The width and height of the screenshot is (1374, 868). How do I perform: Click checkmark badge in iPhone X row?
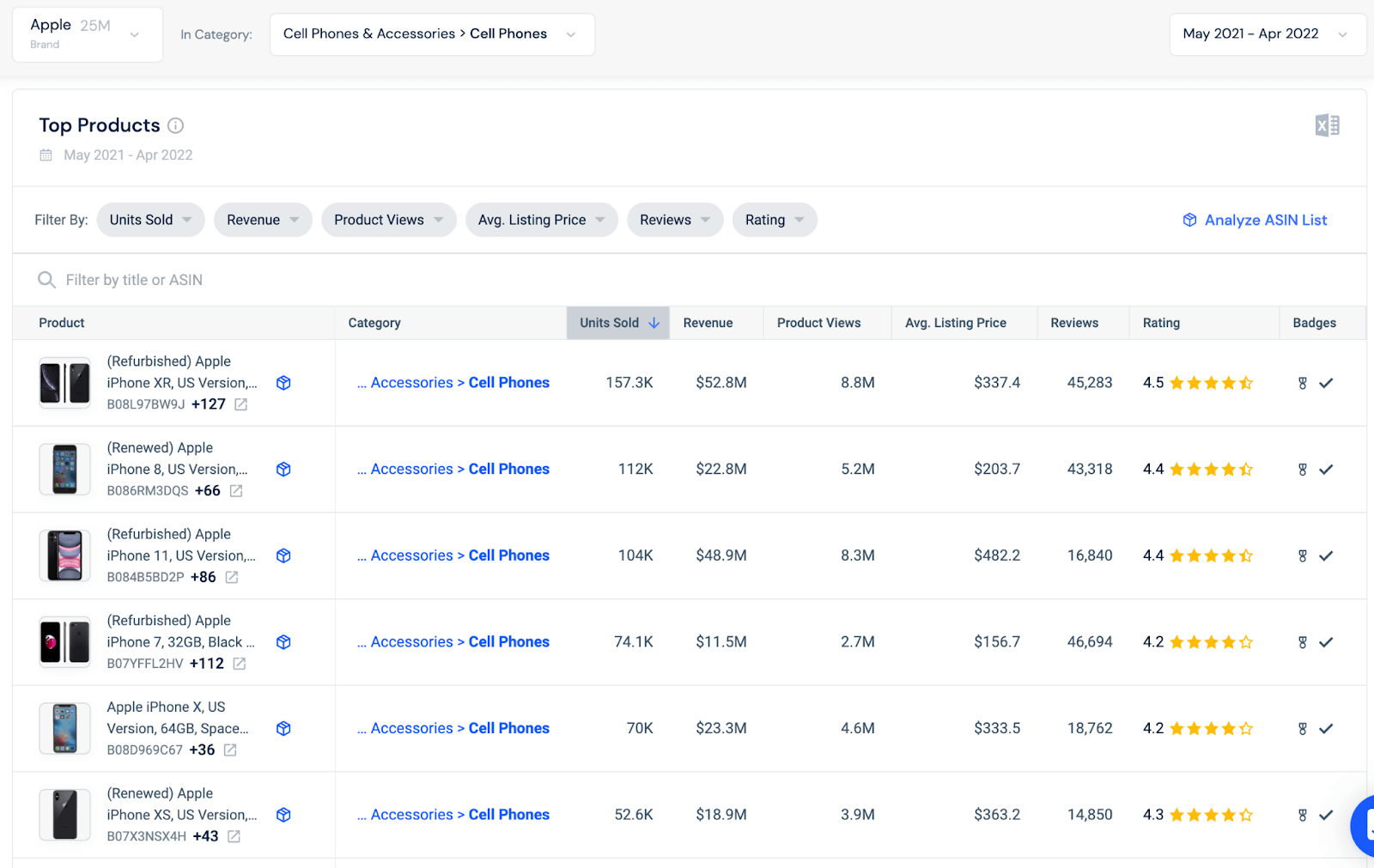(x=1326, y=729)
